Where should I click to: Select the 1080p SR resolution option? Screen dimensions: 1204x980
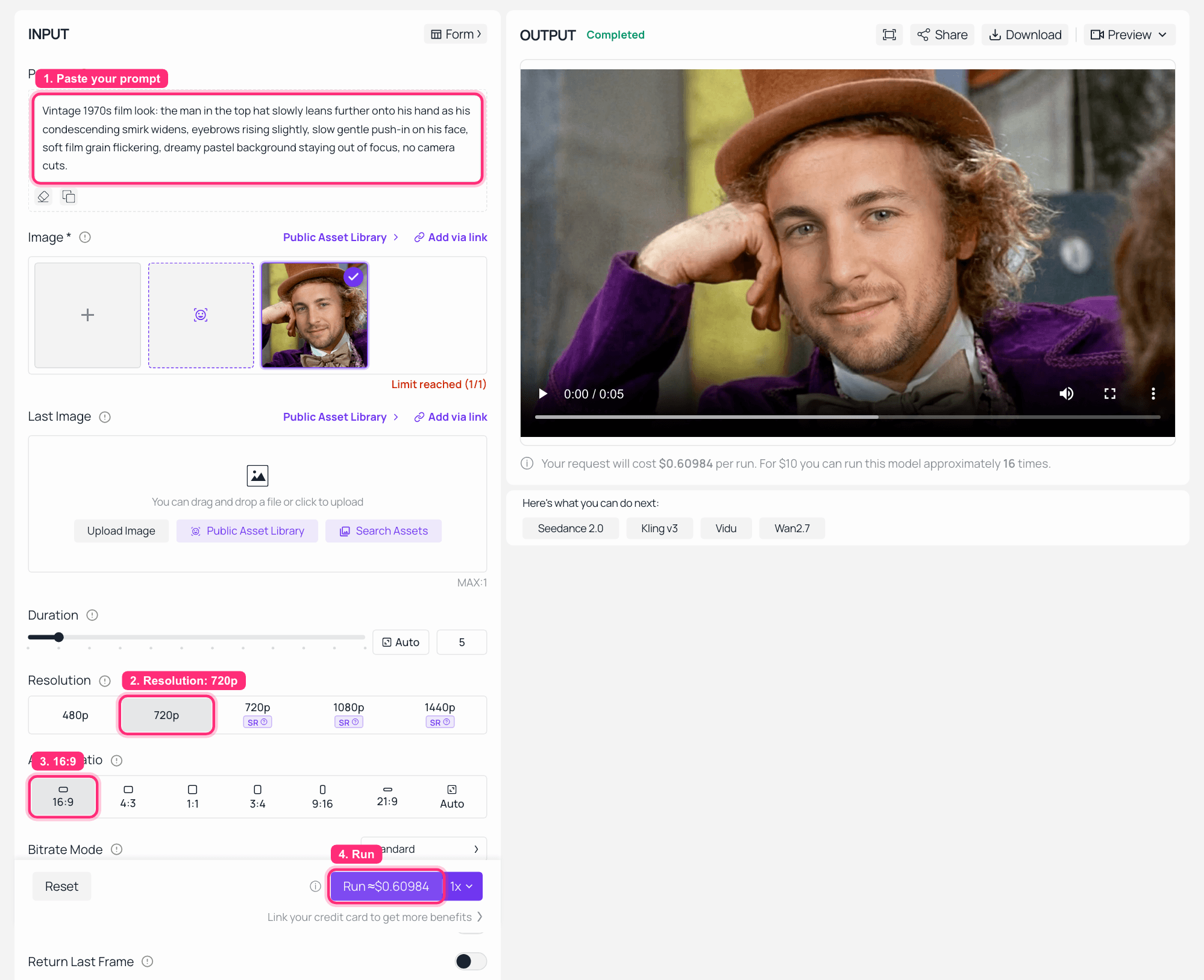point(348,714)
